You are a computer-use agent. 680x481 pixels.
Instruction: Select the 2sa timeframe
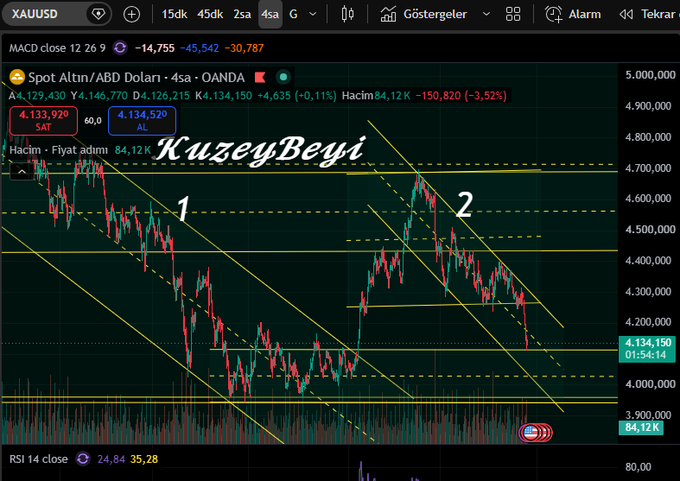tap(242, 14)
